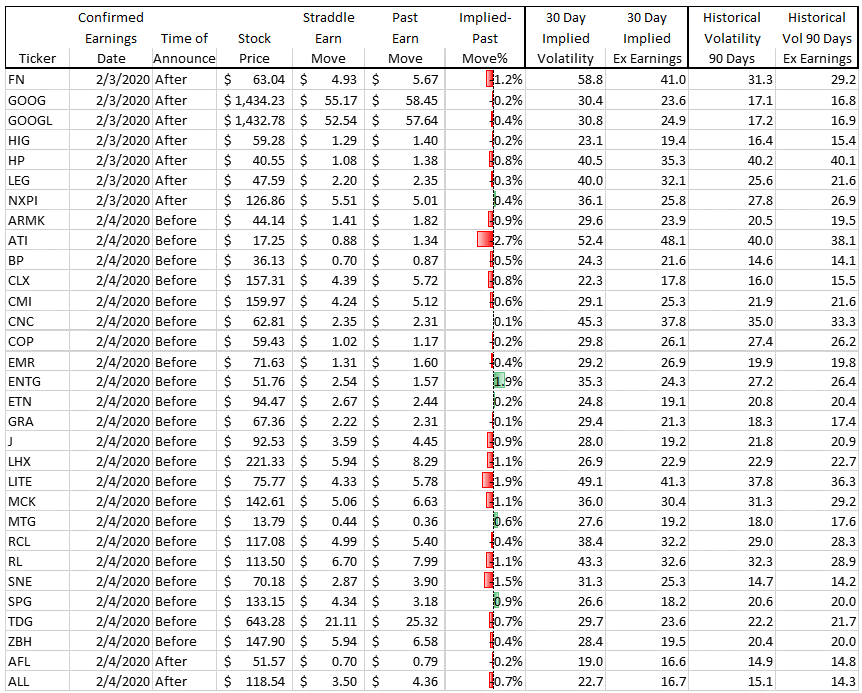Select GOOG straddle move 55.17
862x693 pixels.
click(x=329, y=101)
